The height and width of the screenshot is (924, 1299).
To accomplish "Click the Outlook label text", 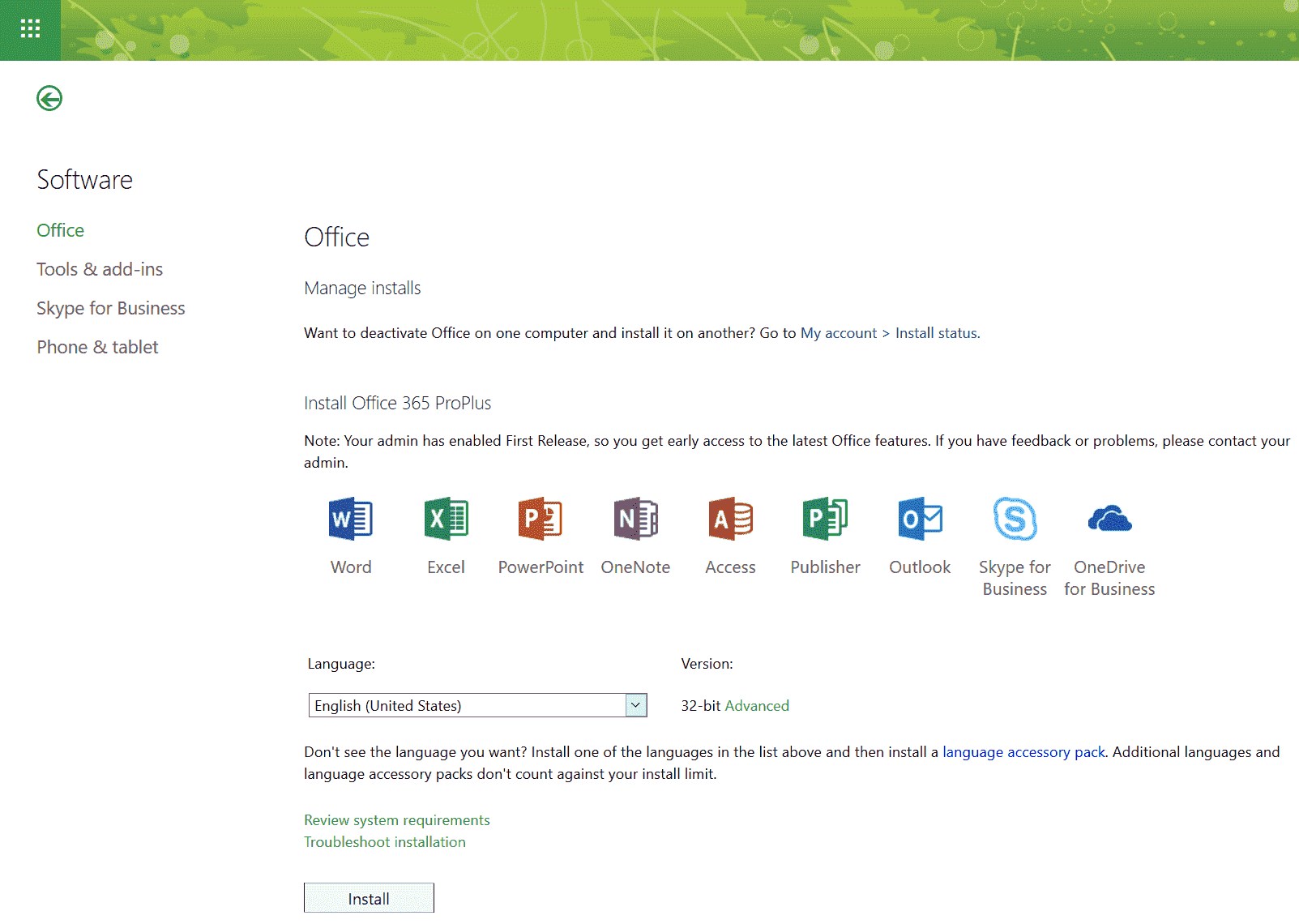I will pos(920,567).
